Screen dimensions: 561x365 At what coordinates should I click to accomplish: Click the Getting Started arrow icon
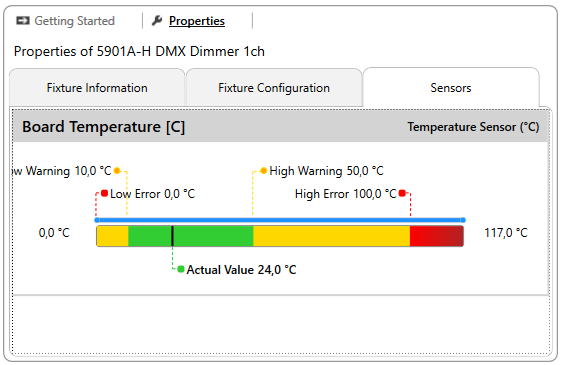click(23, 21)
